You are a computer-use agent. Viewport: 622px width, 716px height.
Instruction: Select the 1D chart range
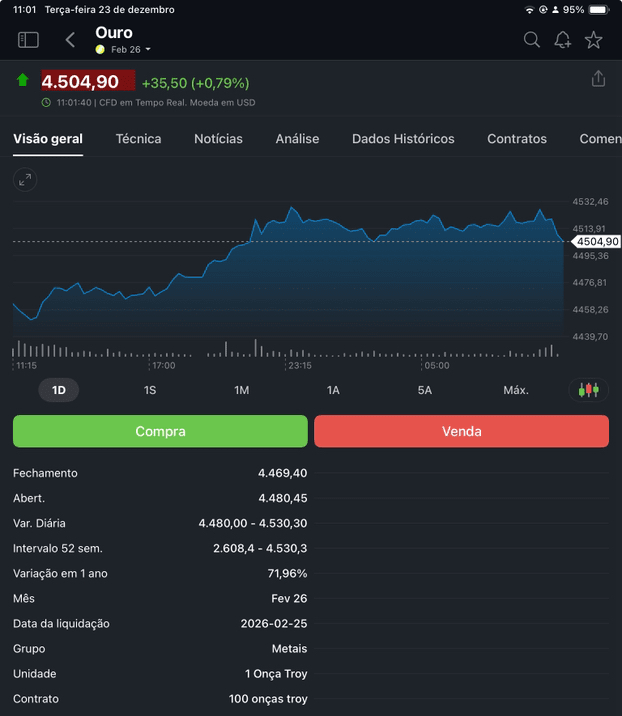coord(58,390)
